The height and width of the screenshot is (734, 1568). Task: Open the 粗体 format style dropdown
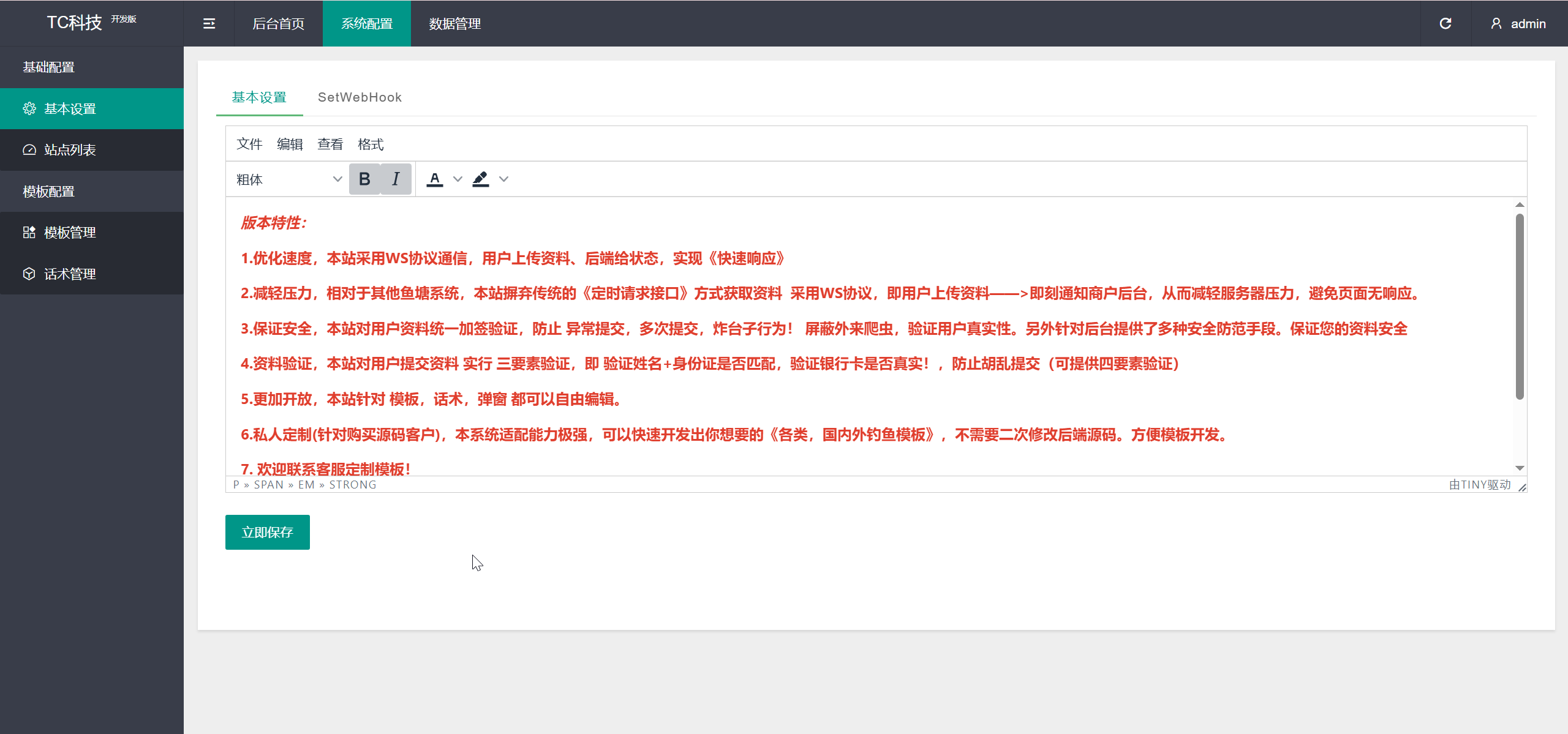[x=288, y=179]
